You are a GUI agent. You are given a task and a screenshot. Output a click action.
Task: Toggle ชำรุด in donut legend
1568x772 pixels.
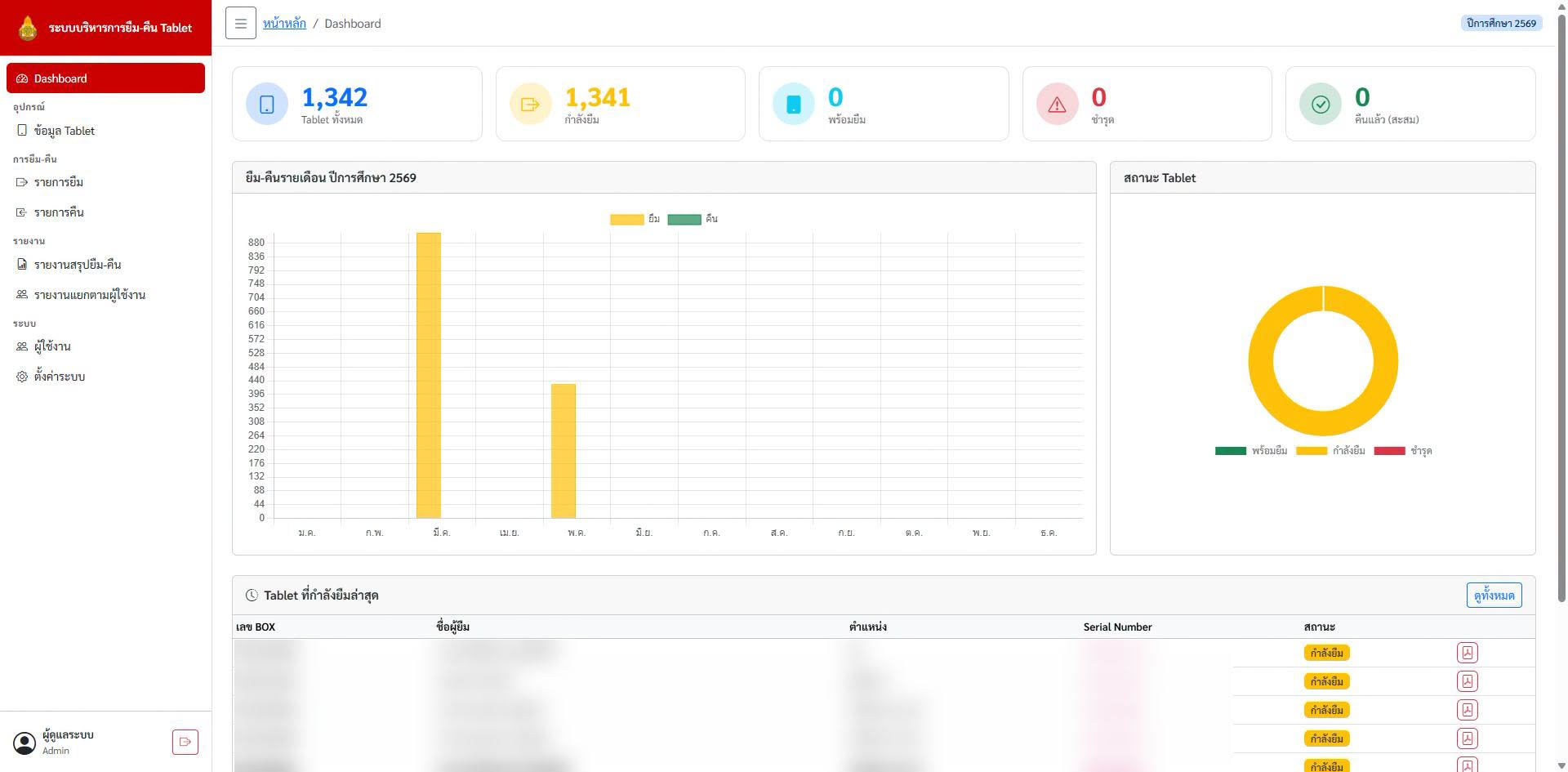(1403, 451)
